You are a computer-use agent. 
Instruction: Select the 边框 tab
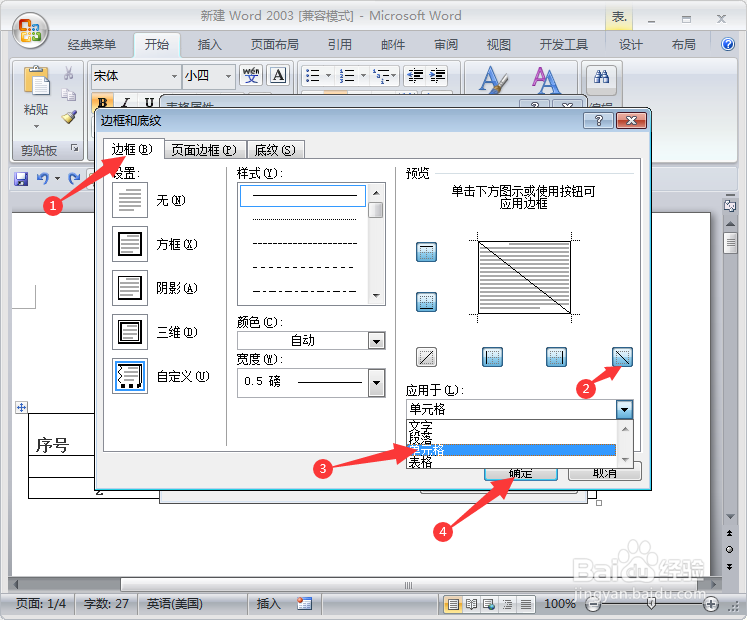coord(132,149)
